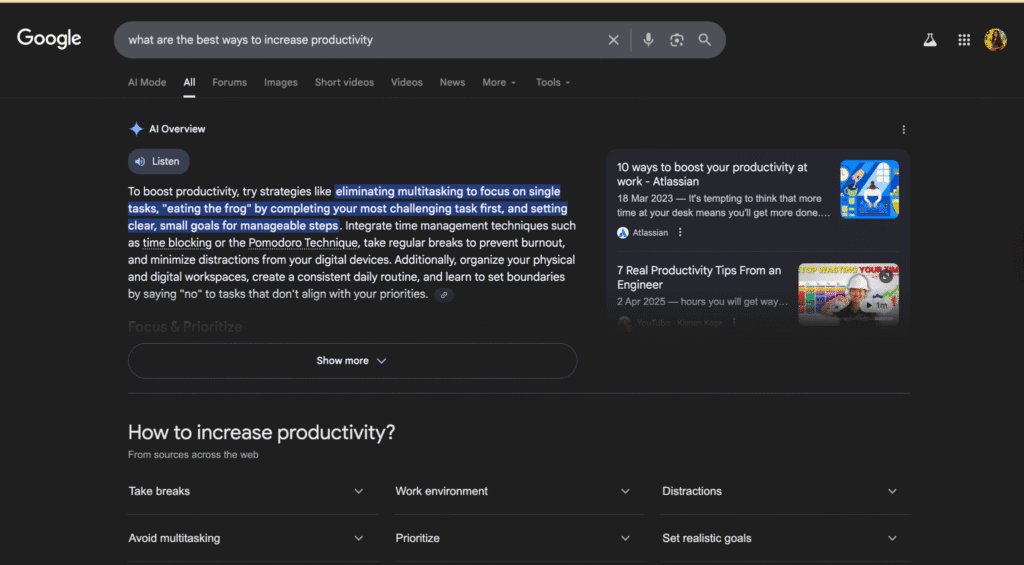The height and width of the screenshot is (565, 1024).
Task: Switch to AI Mode tab
Action: click(x=147, y=82)
